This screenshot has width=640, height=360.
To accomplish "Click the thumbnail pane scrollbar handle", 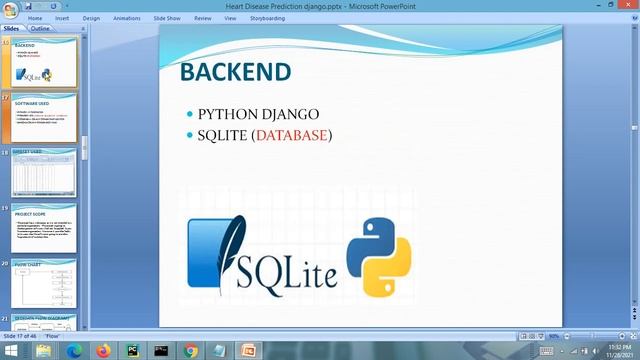I will point(84,147).
